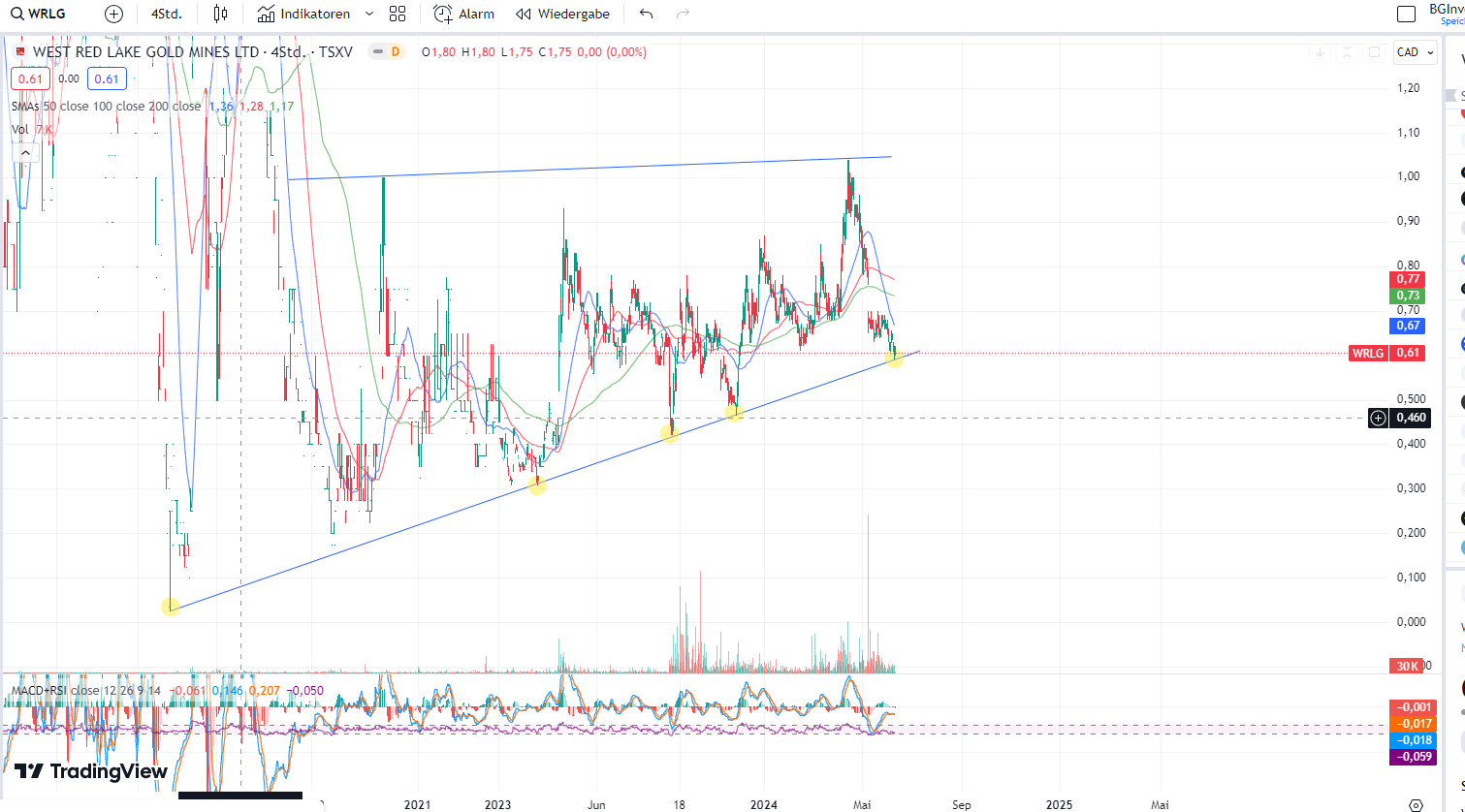Image resolution: width=1465 pixels, height=812 pixels.
Task: Click the 1,00 level on the price scale
Action: pyautogui.click(x=1407, y=176)
